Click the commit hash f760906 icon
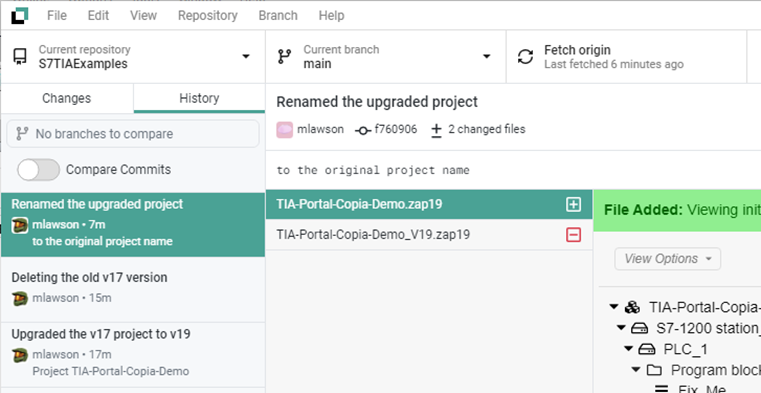This screenshot has height=393, width=761. (363, 130)
